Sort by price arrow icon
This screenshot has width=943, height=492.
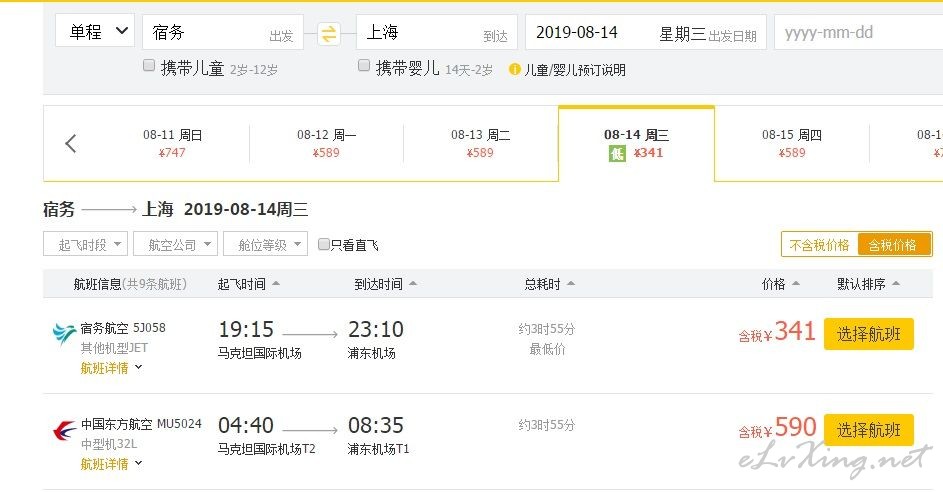click(796, 283)
